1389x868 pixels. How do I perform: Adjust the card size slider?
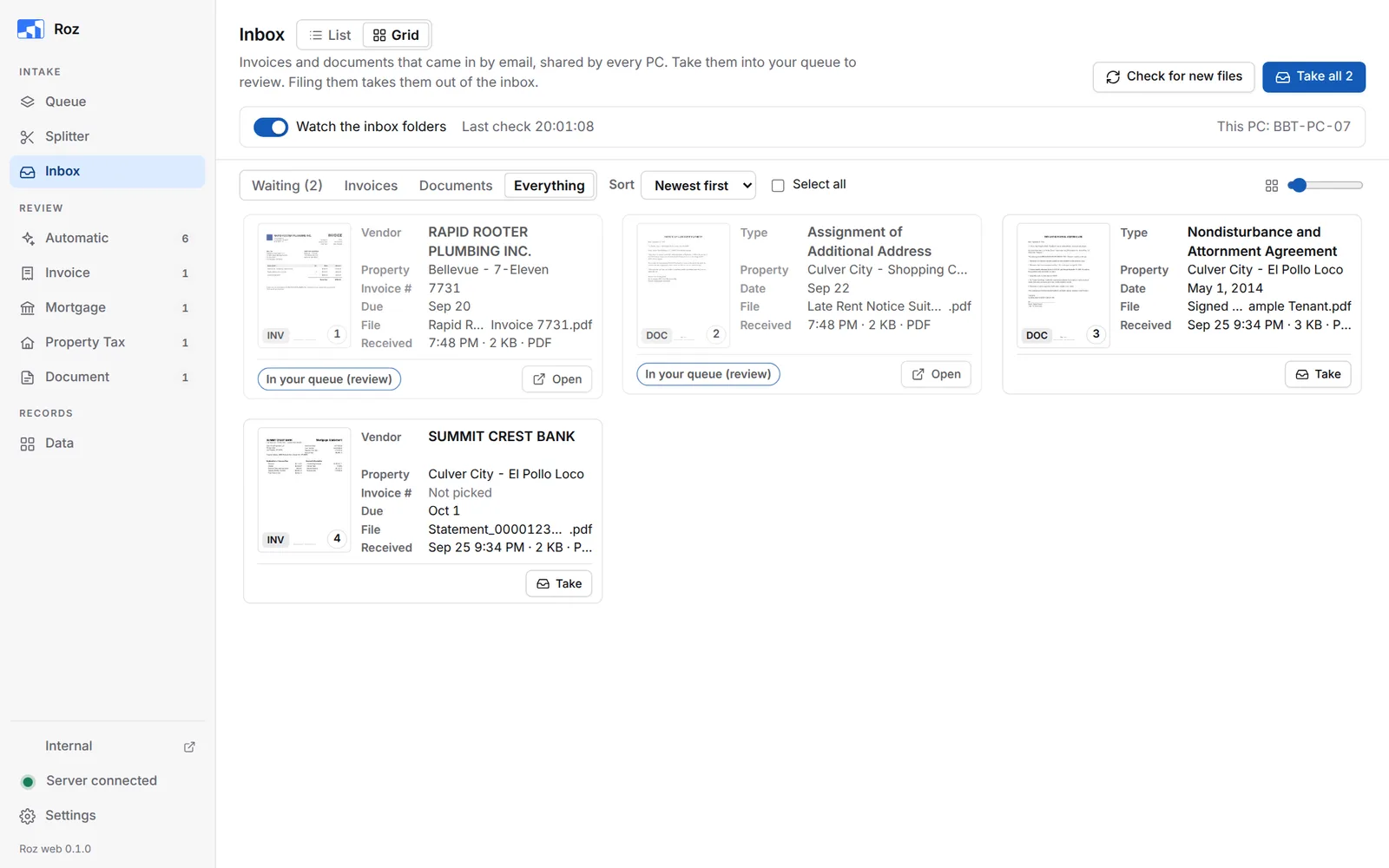(1325, 185)
